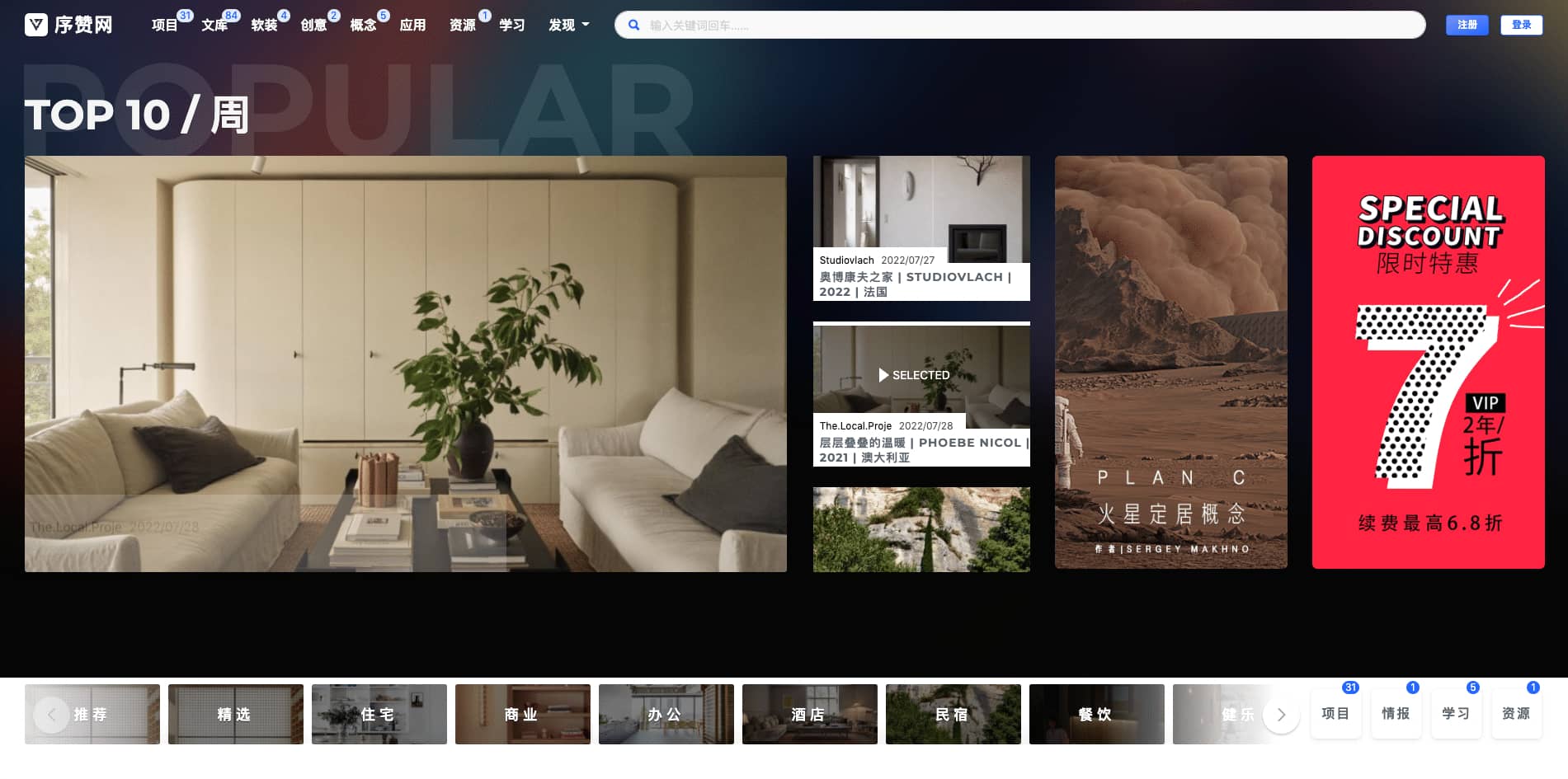The height and width of the screenshot is (779, 1568).
Task: Open the 文库 menu in navigation
Action: point(214,25)
